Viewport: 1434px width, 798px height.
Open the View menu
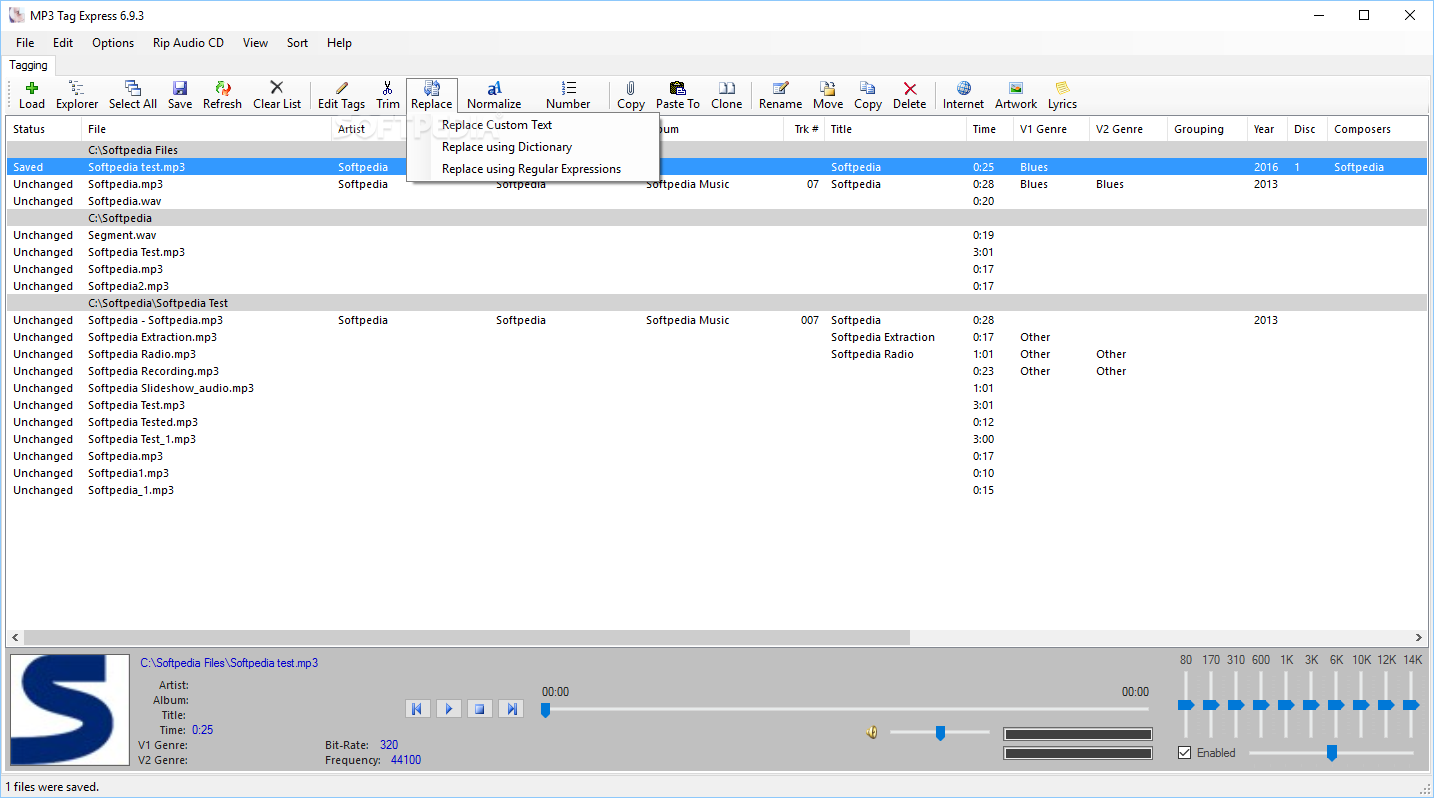pos(255,43)
